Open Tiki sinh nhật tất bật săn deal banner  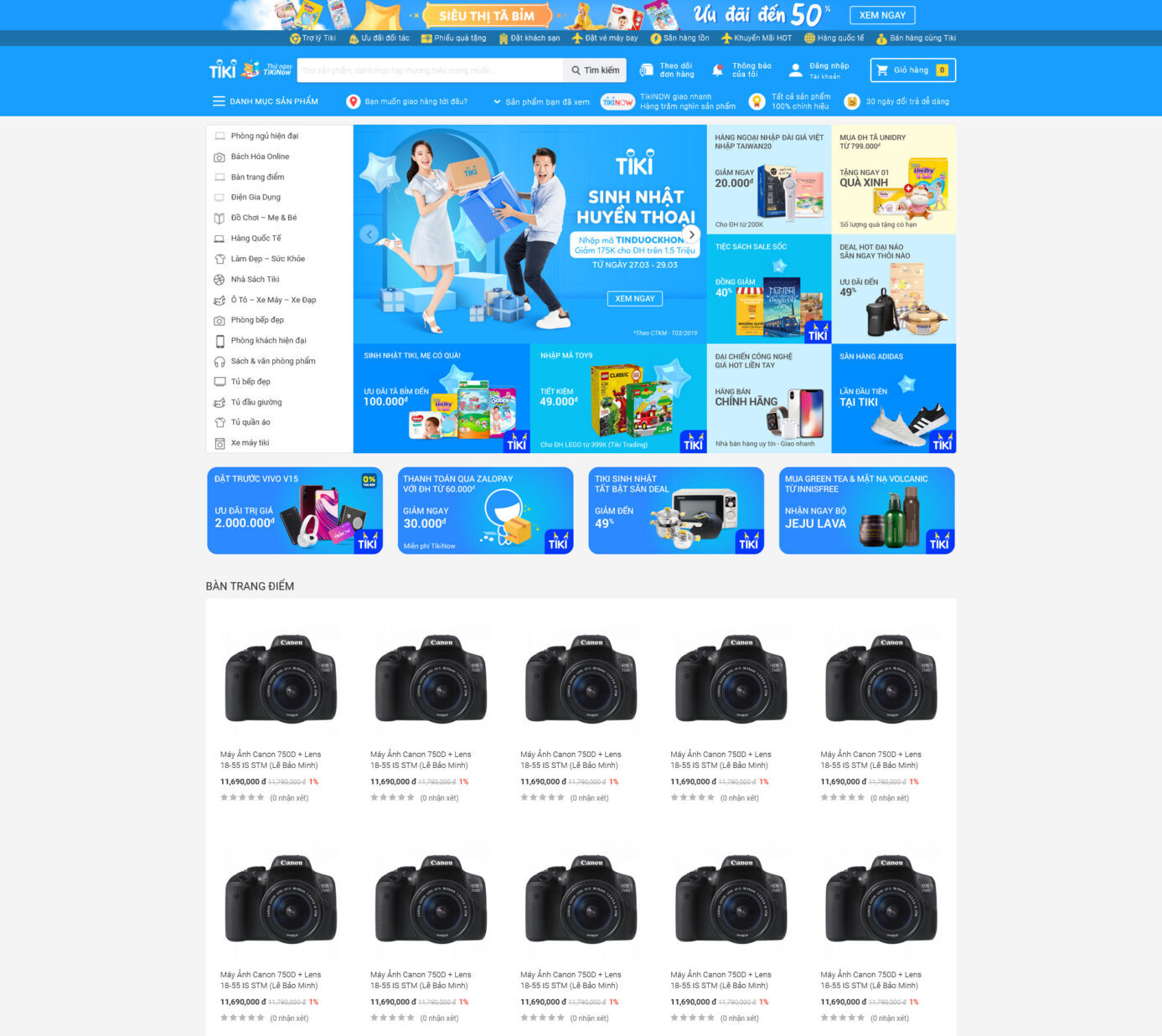click(x=676, y=511)
